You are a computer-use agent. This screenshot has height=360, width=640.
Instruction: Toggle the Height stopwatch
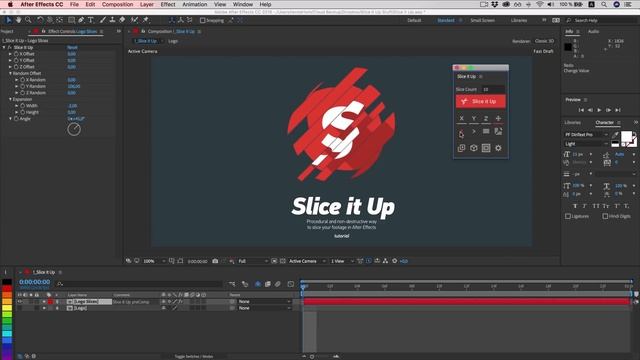pyautogui.click(x=23, y=112)
